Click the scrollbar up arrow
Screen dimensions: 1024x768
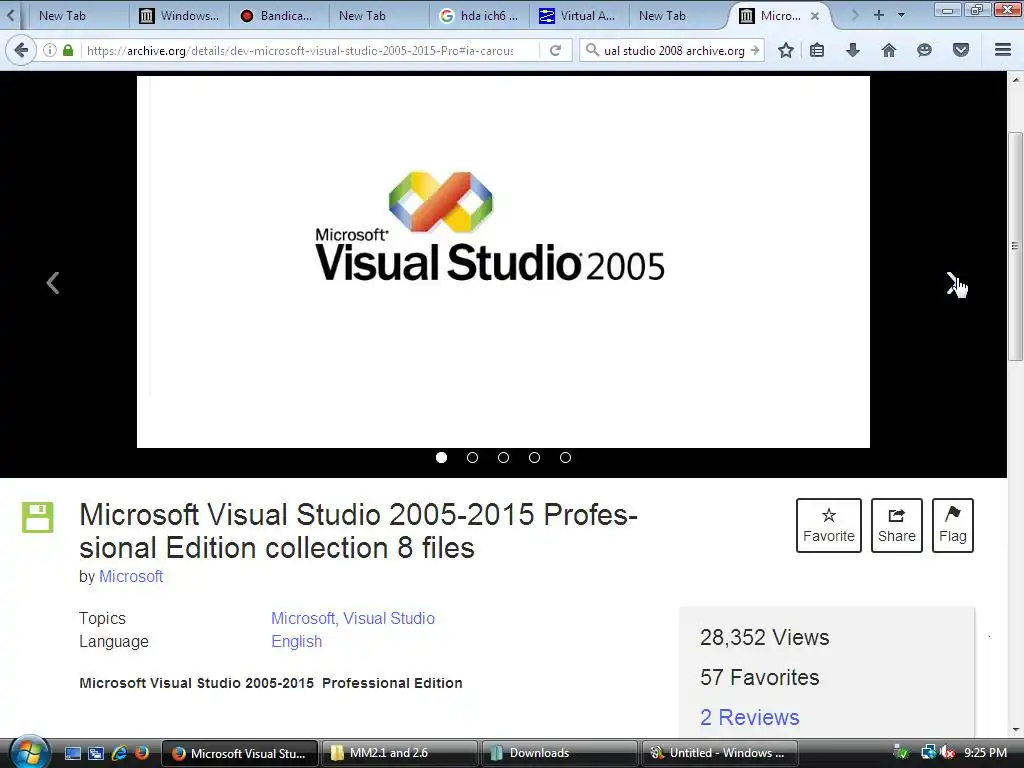1015,80
